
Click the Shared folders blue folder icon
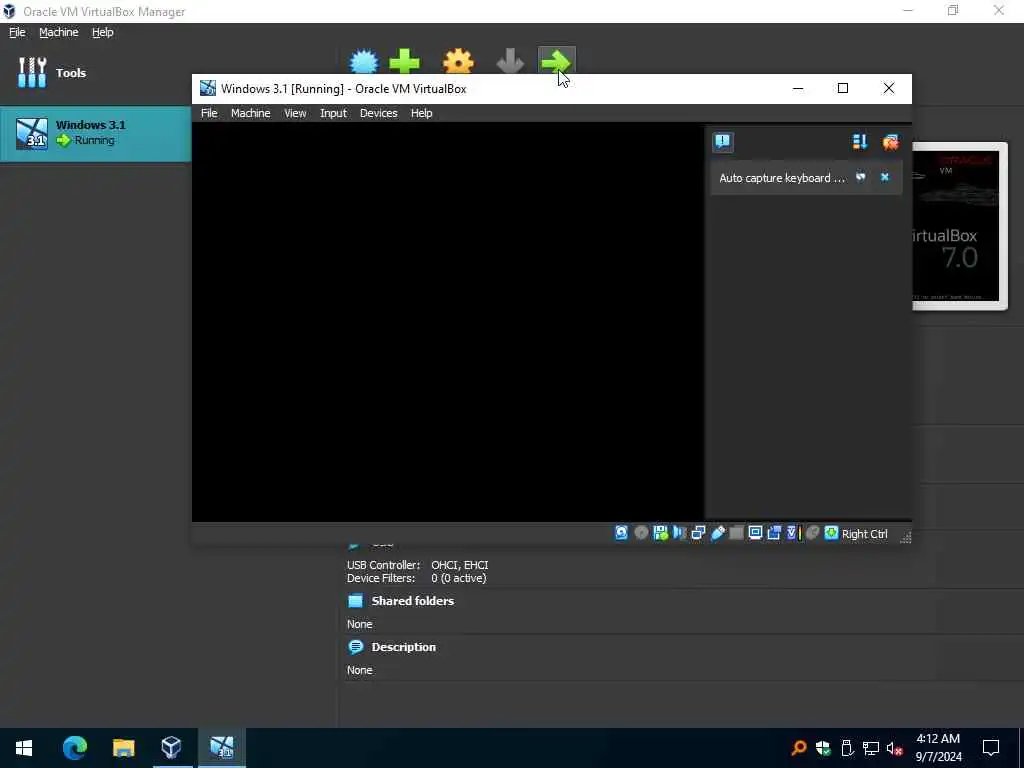click(355, 601)
